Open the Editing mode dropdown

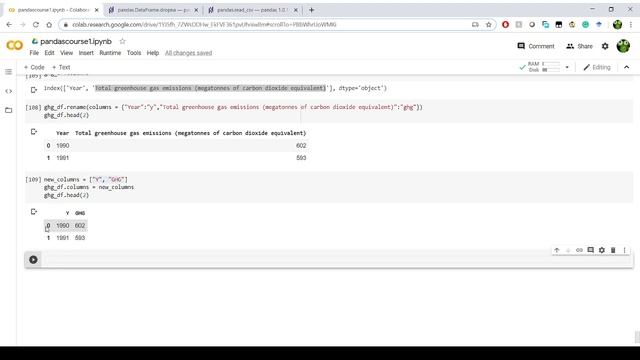(597, 67)
